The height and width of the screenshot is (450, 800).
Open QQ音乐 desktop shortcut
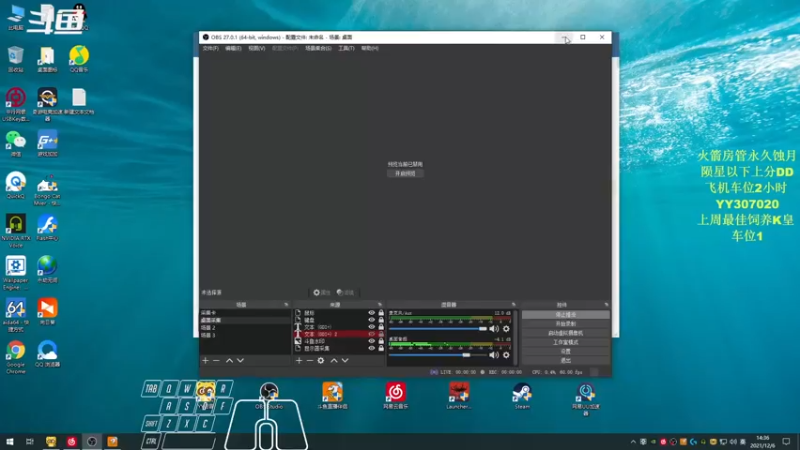79,59
